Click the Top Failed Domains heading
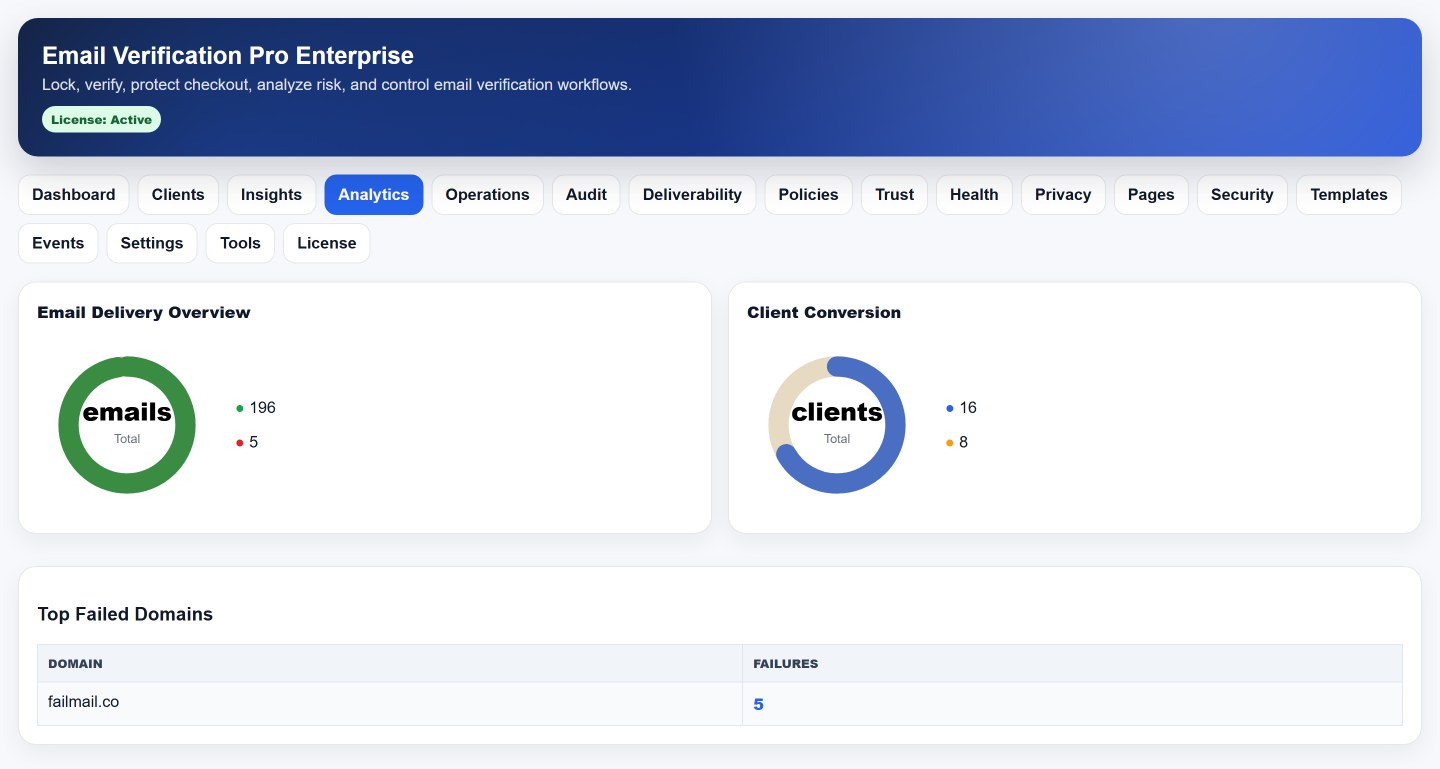1440x769 pixels. coord(125,614)
